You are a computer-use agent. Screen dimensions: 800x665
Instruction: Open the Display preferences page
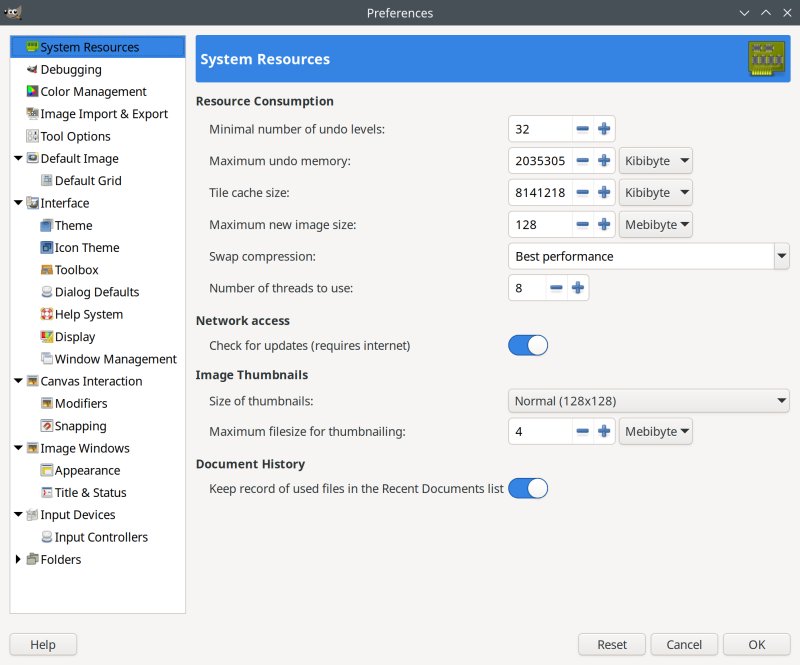75,337
